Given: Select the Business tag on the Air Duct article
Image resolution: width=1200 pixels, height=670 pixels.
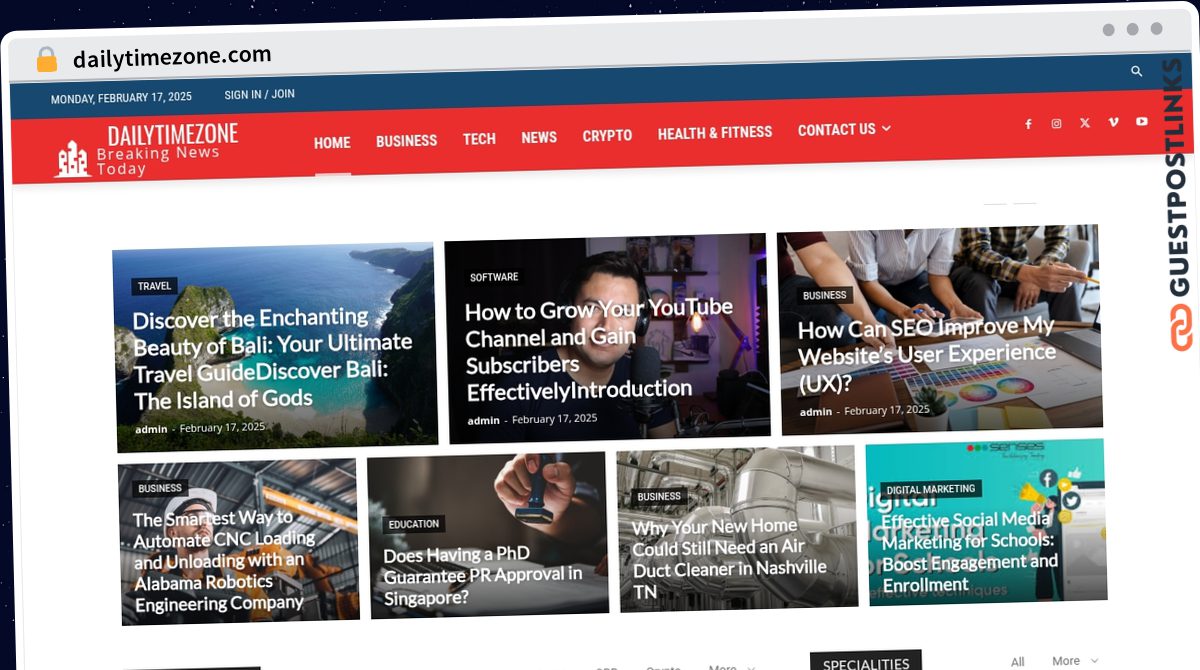Looking at the screenshot, I should (x=659, y=496).
